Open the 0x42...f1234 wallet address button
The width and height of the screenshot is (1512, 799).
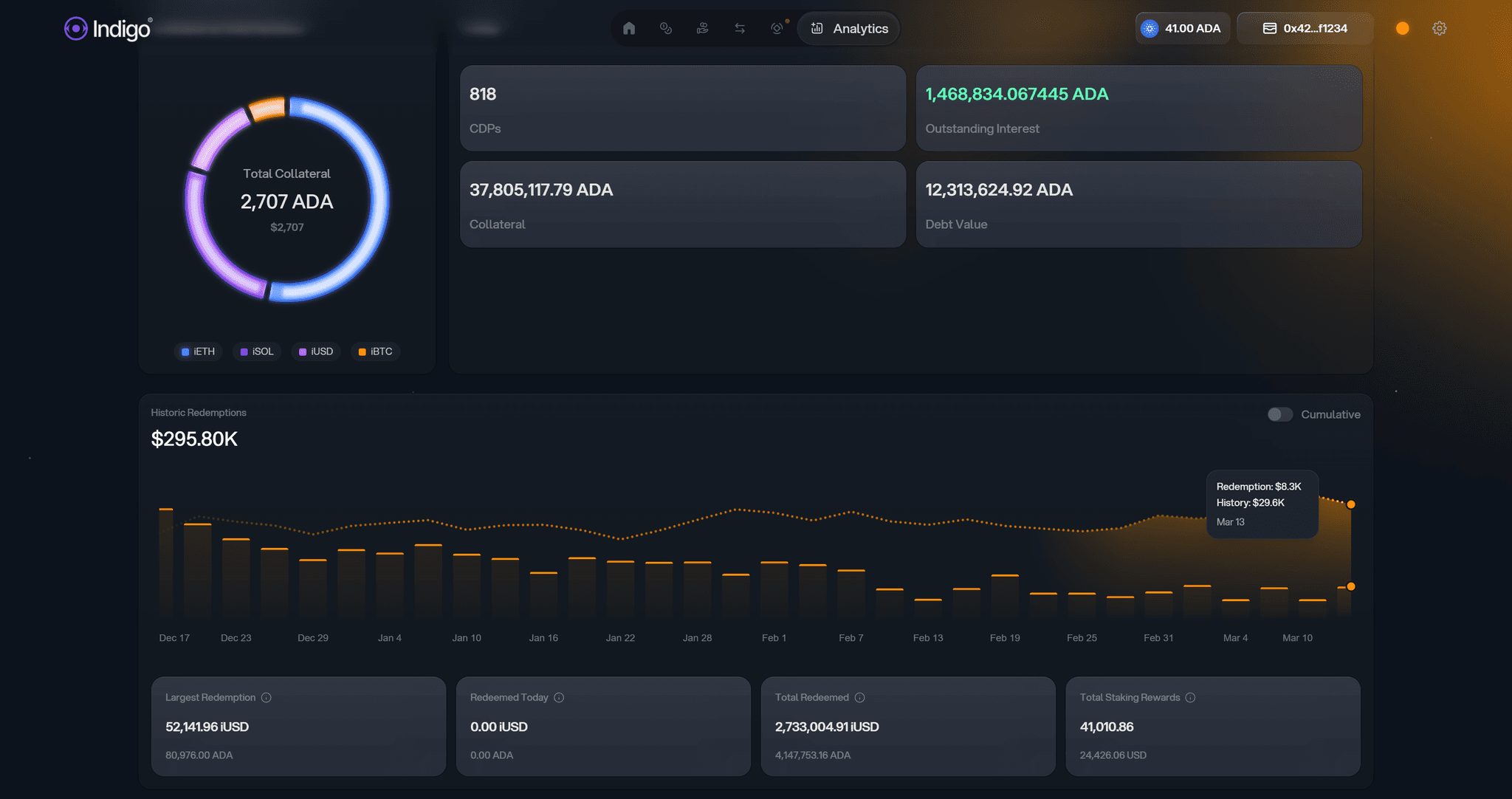pyautogui.click(x=1304, y=28)
